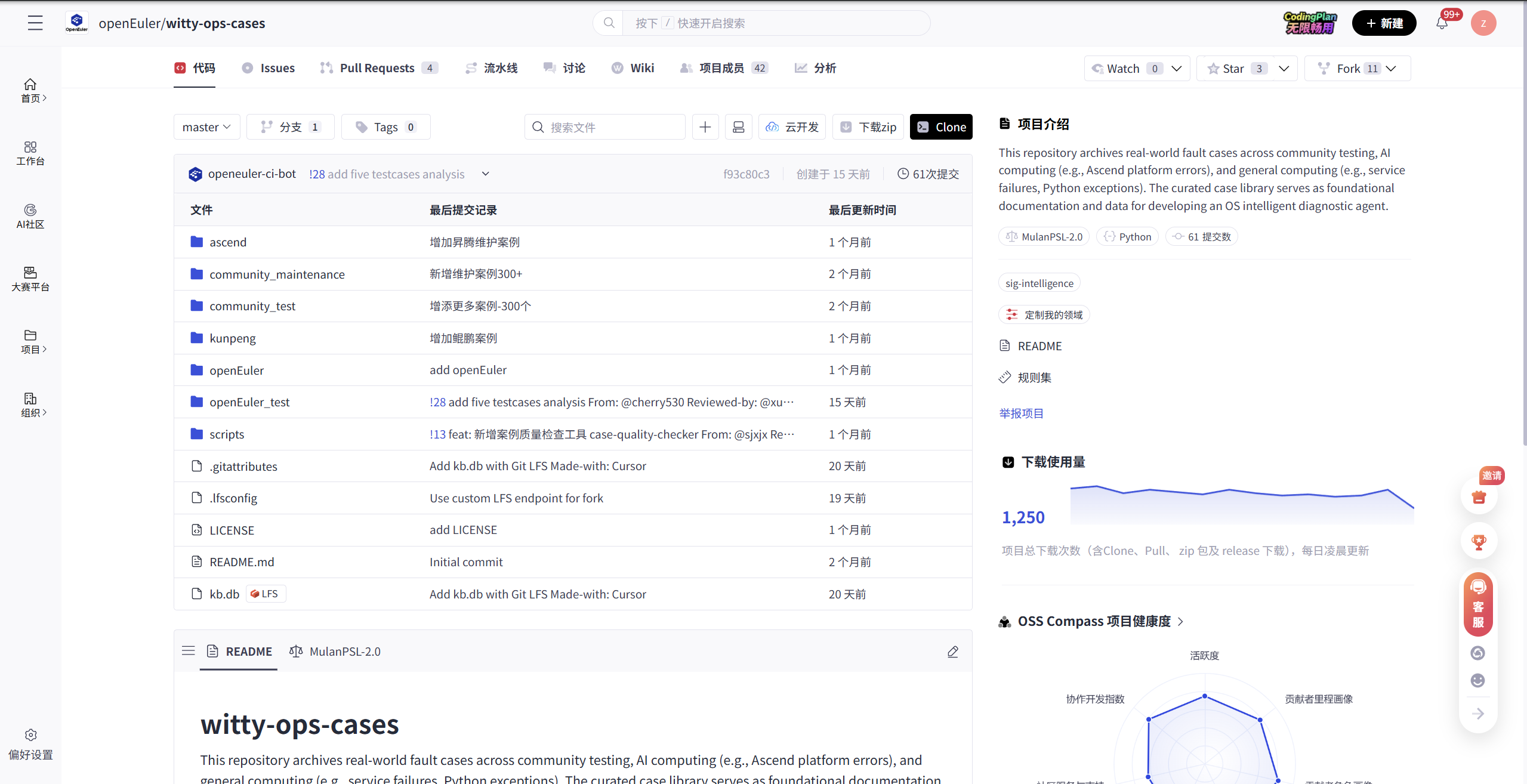Click the CodingPlan promo banner
1527x784 pixels.
pos(1310,23)
